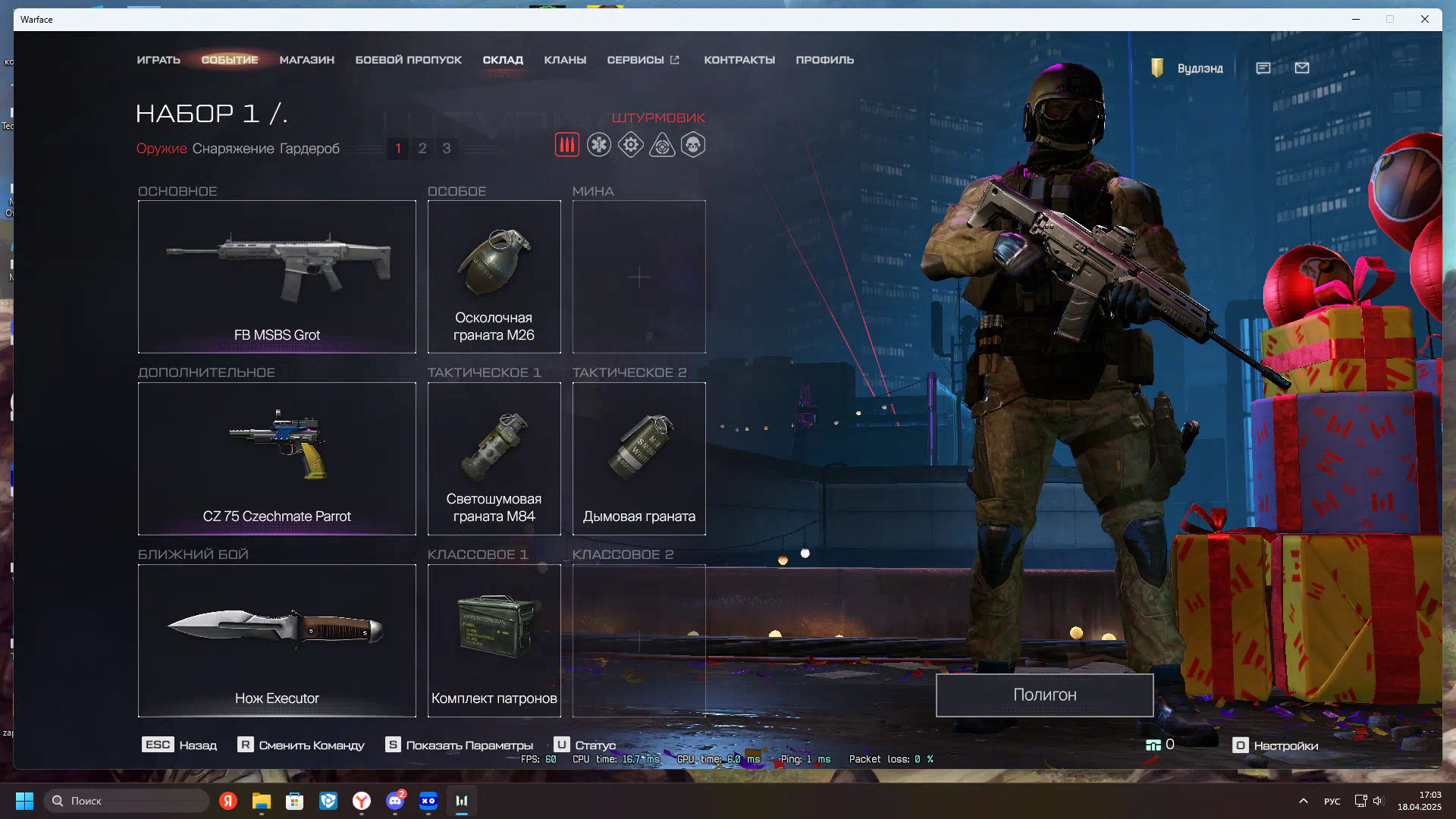Open the ИГРАТЬ menu tab
This screenshot has width=1456, height=819.
(x=158, y=60)
